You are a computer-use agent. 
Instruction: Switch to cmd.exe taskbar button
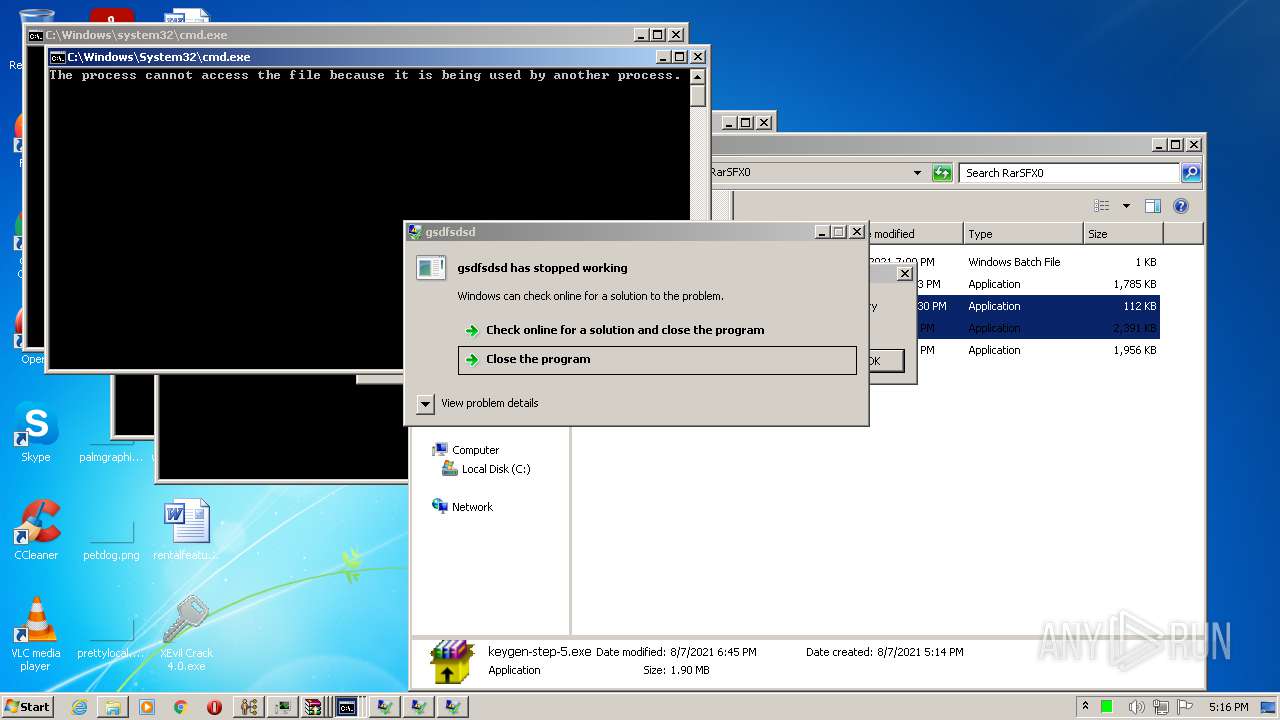click(347, 707)
